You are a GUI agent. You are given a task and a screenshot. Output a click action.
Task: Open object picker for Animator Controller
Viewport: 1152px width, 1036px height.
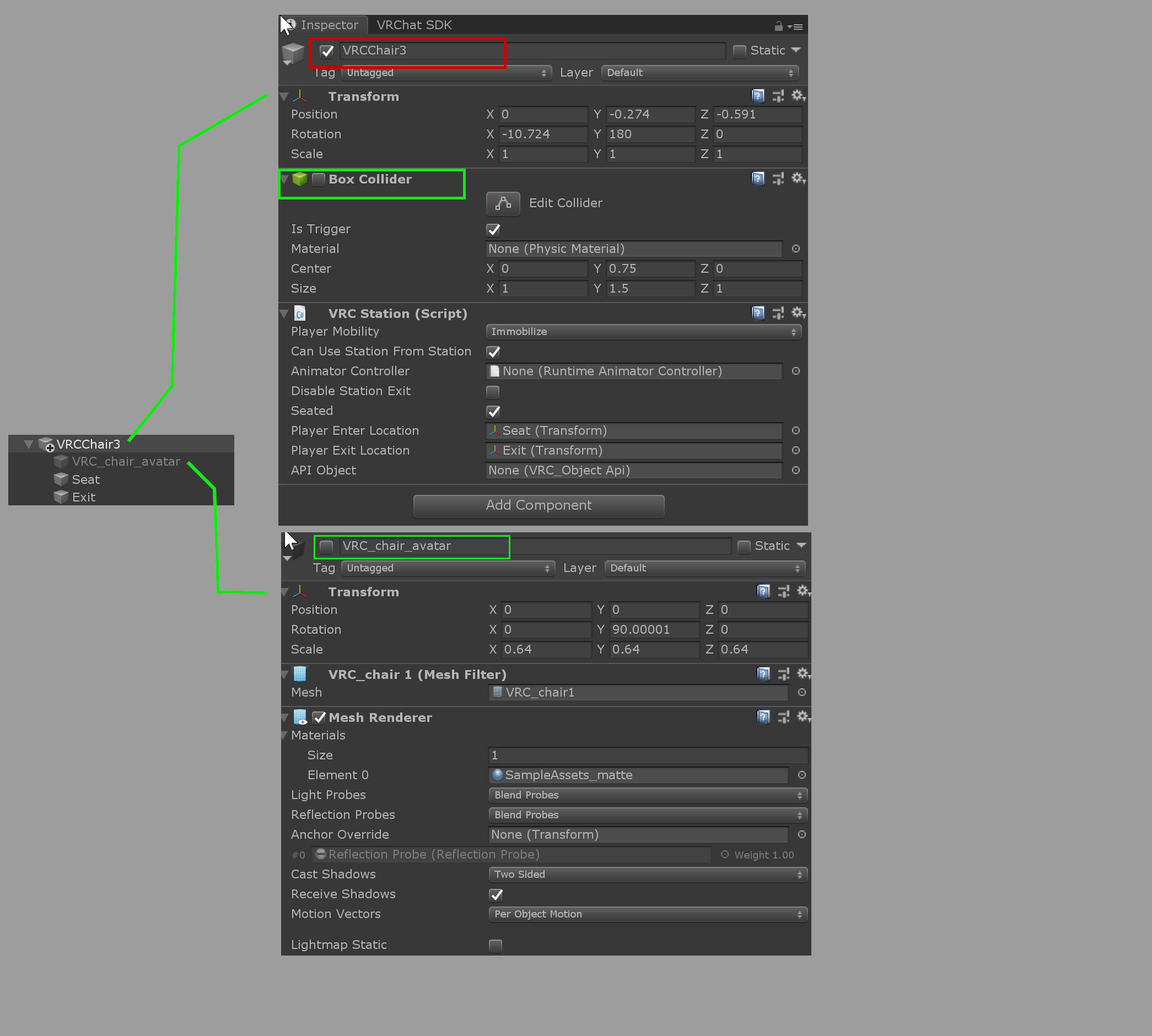click(x=795, y=371)
